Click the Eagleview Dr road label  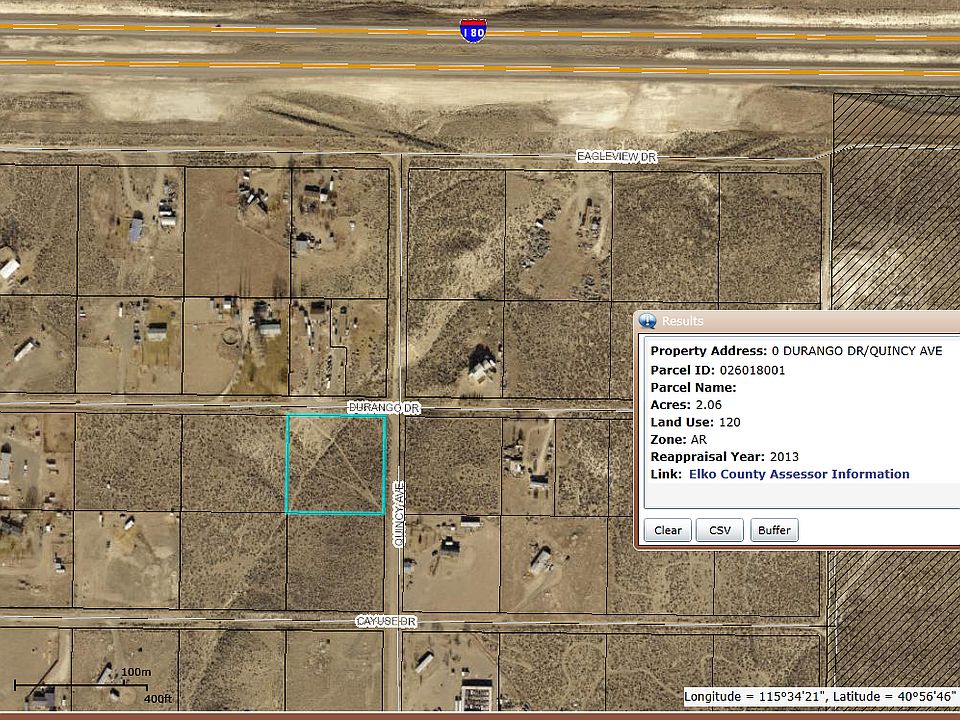[x=617, y=157]
